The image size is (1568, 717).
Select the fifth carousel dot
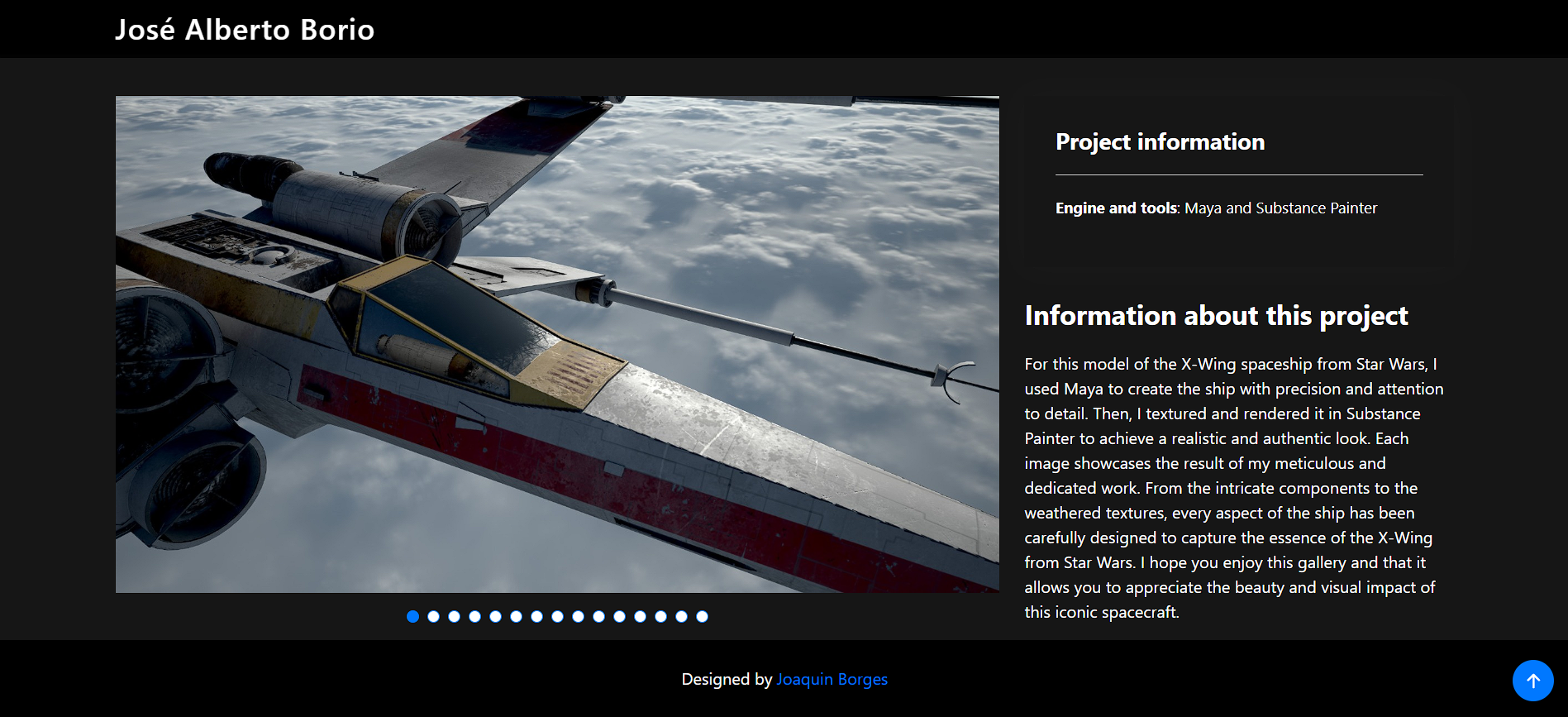[495, 616]
